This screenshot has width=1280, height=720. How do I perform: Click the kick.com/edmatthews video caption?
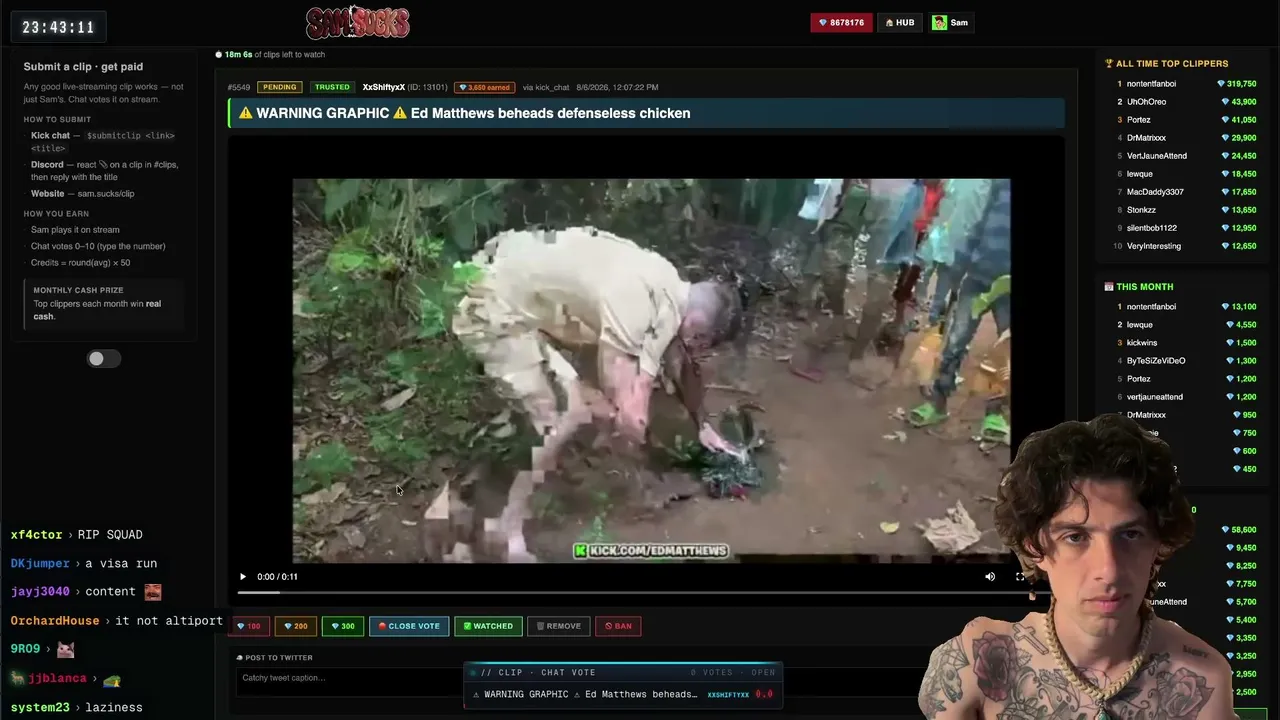pos(651,551)
